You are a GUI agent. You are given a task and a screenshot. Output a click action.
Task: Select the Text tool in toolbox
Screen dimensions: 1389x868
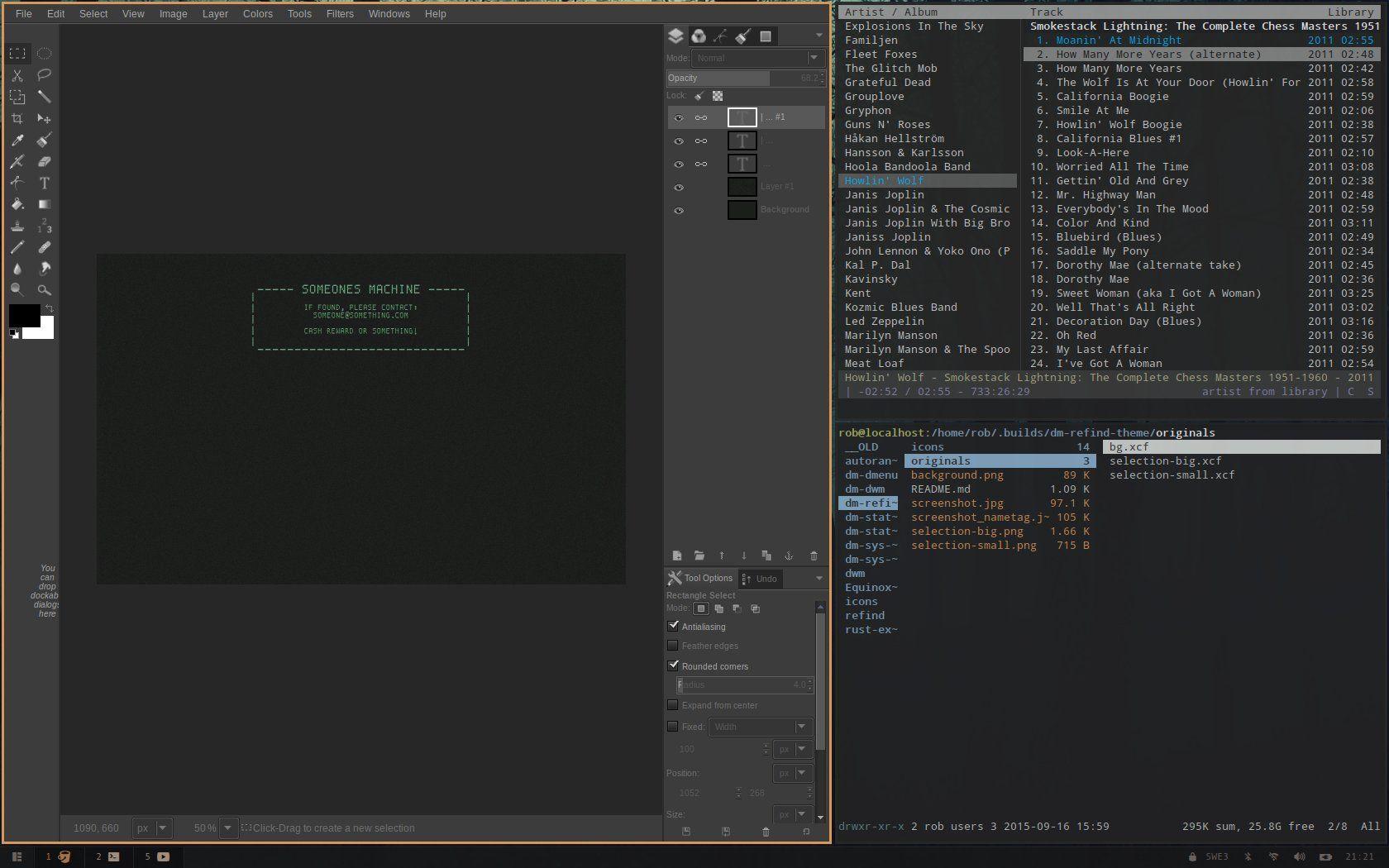(45, 183)
